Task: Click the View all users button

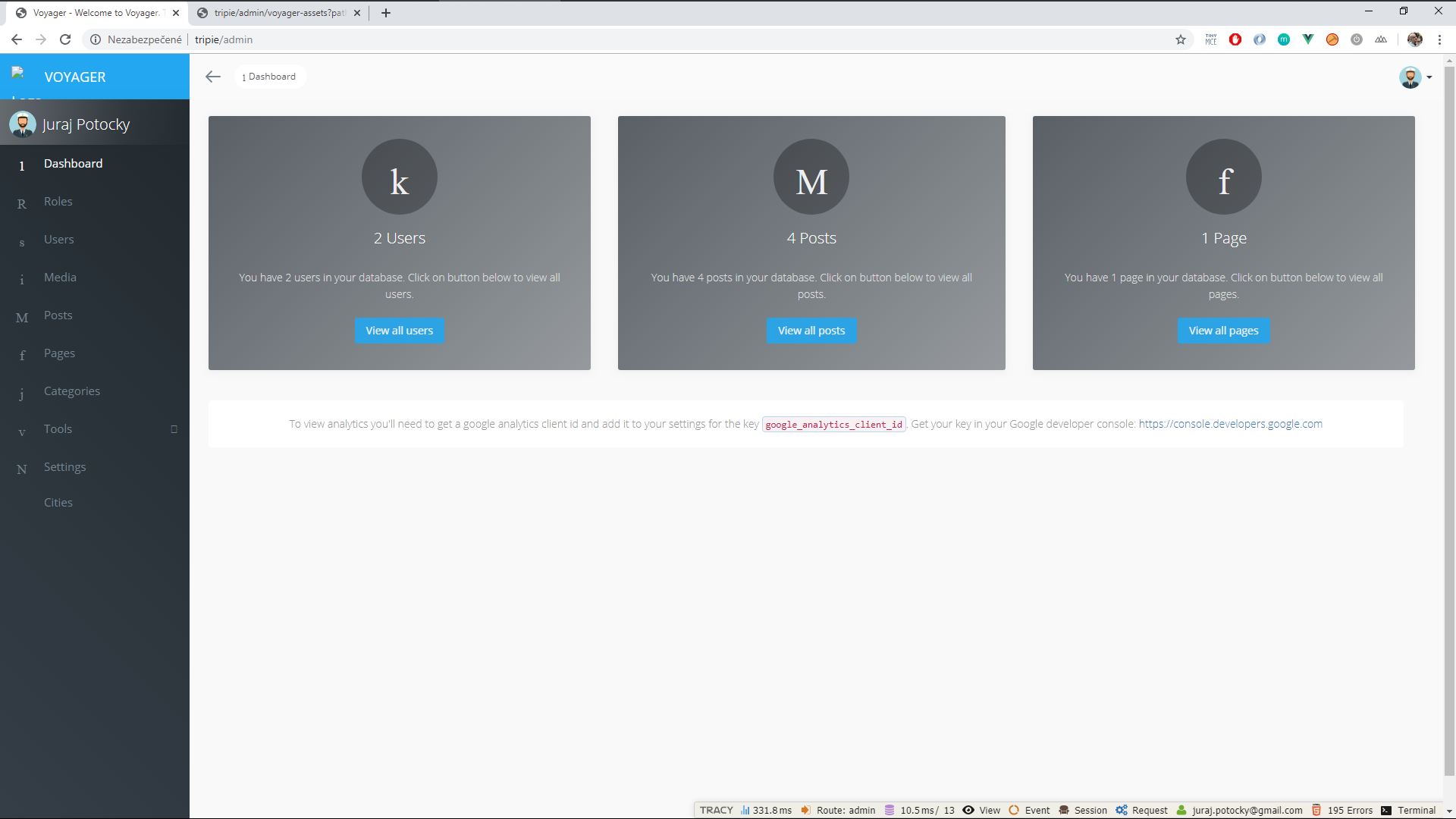Action: [400, 331]
